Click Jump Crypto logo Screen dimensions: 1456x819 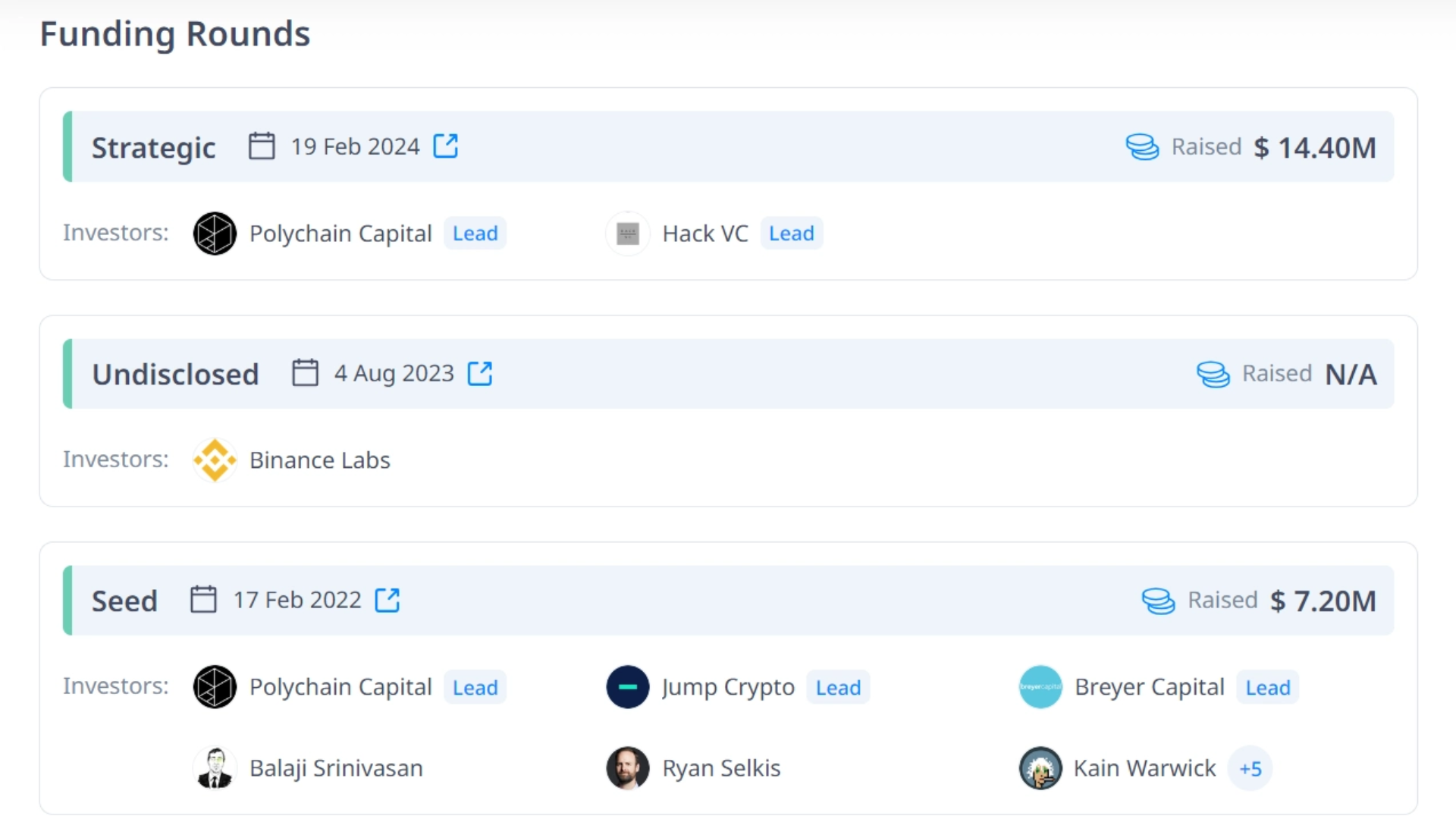pyautogui.click(x=628, y=687)
